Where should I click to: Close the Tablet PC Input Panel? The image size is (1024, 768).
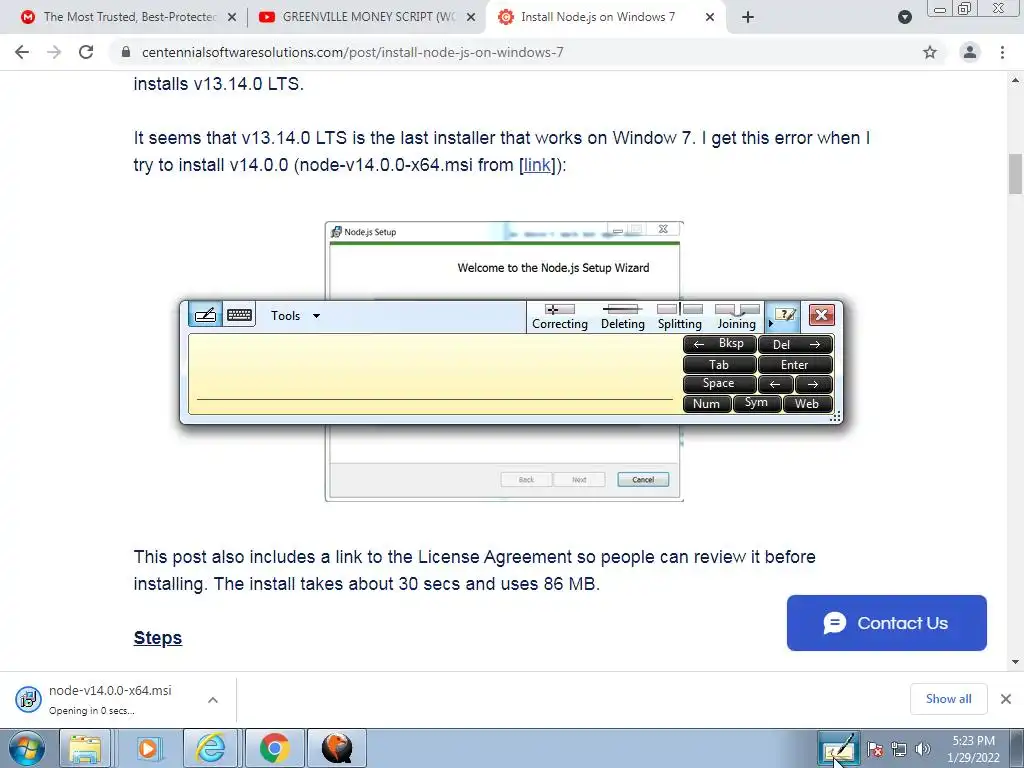[822, 315]
